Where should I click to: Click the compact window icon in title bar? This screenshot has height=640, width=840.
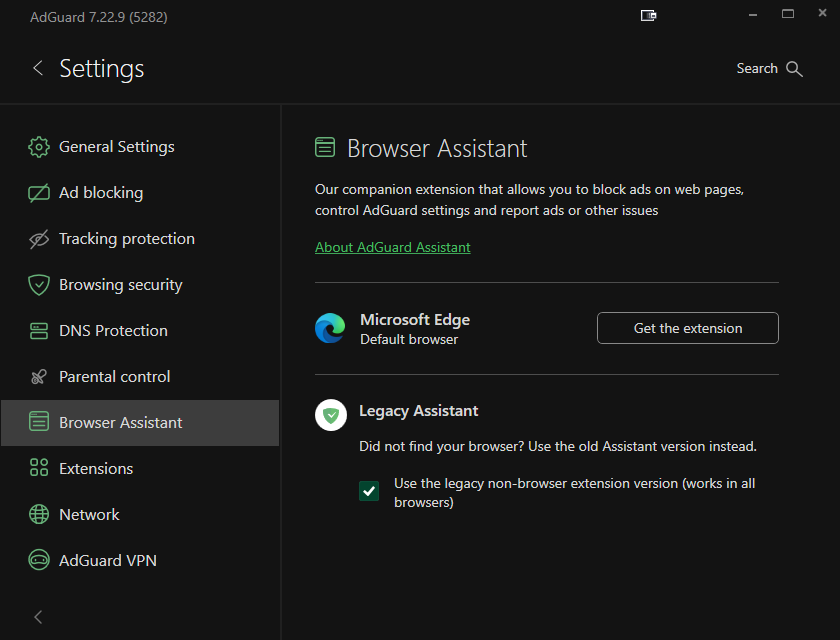point(648,16)
